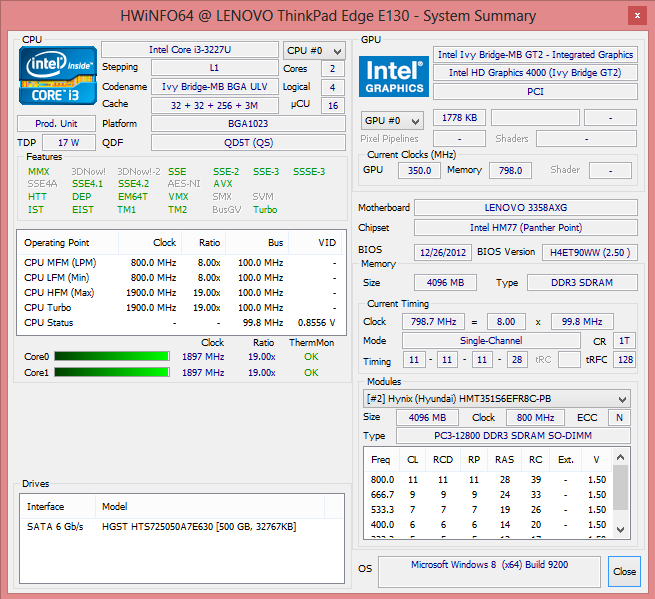Click the Codename Ivy Bridge-MB BGA ULV field
The width and height of the screenshot is (655, 599).
click(215, 86)
